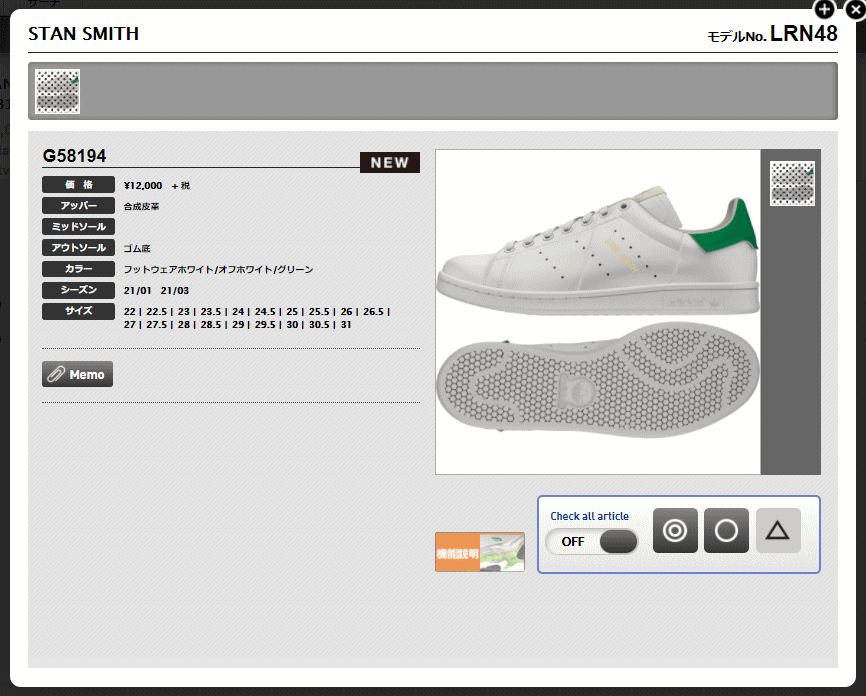This screenshot has height=696, width=866.
Task: Click the STAN SMITH title
Action: [x=83, y=34]
